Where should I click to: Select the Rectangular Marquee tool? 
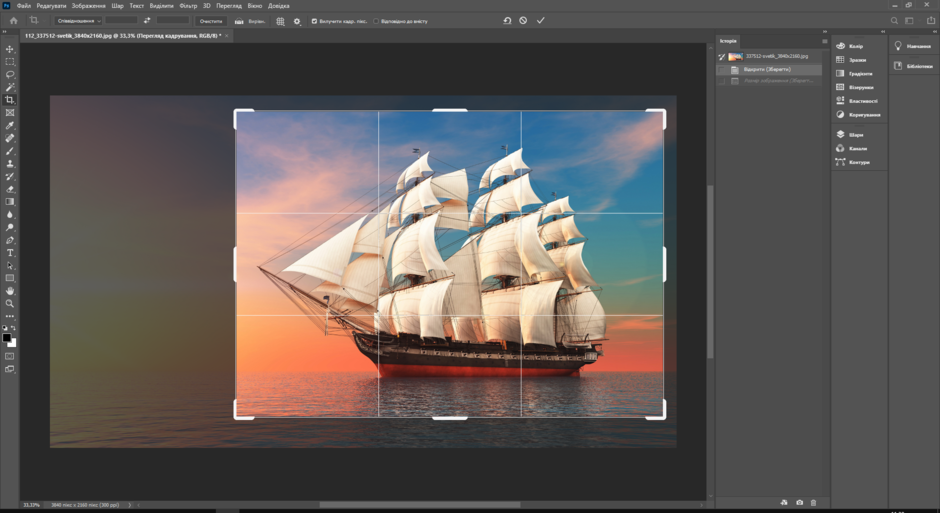tap(10, 62)
